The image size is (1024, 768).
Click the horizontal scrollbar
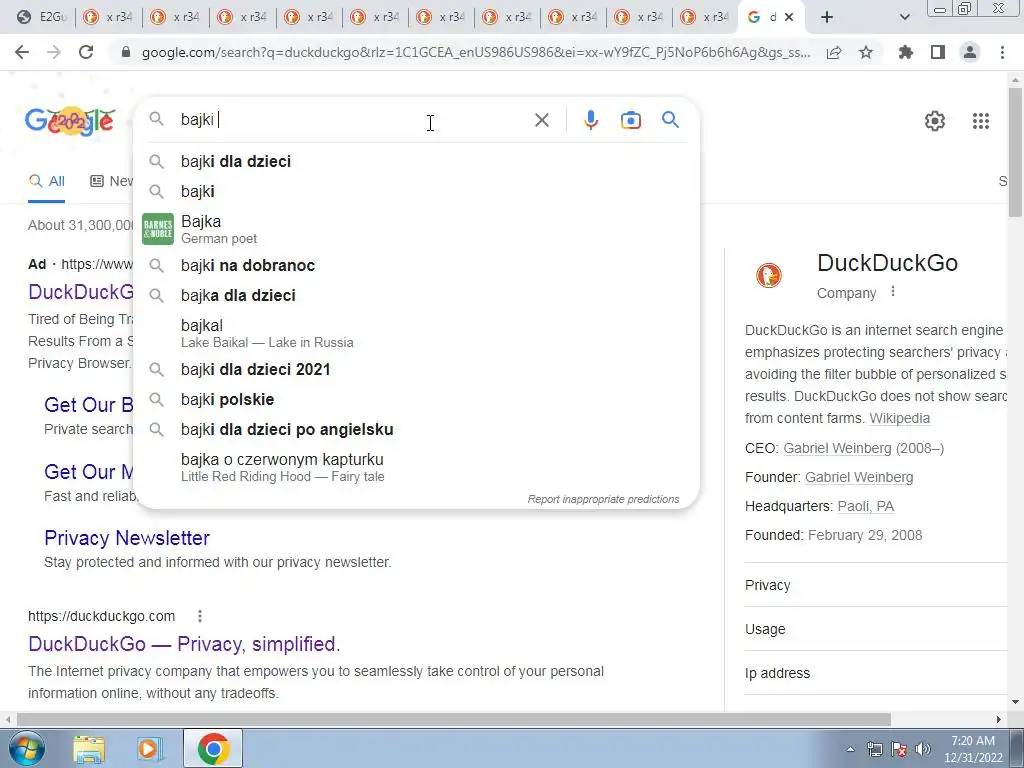pos(453,719)
